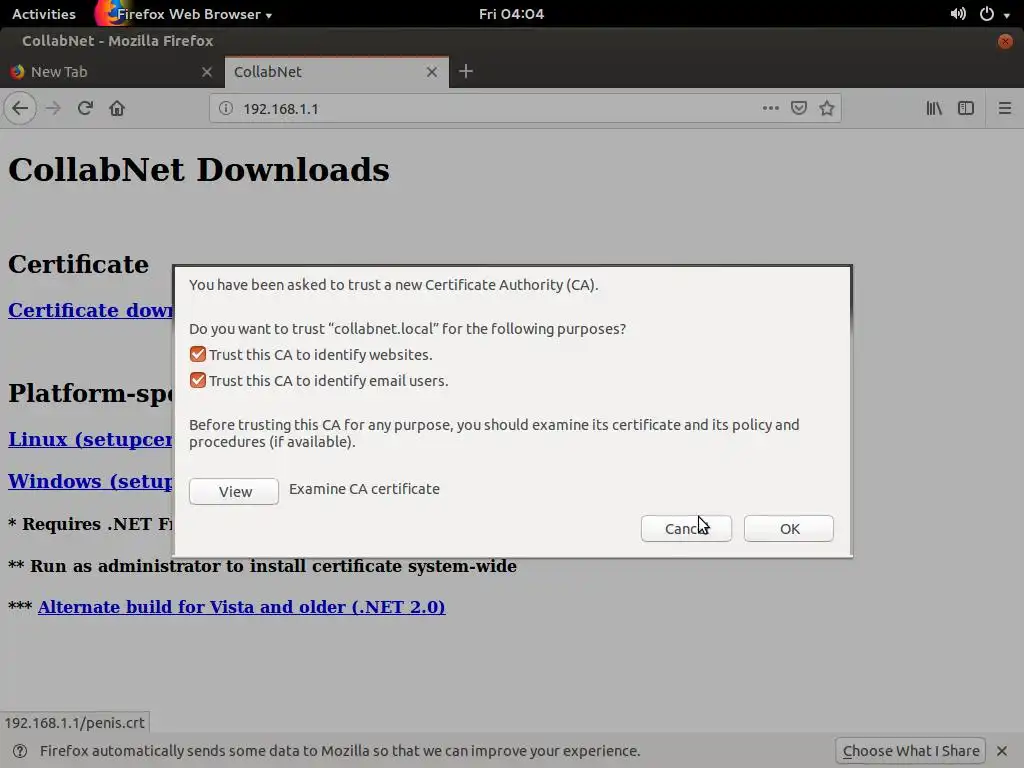Click the CollabNet Downloads heading
The height and width of the screenshot is (768, 1024).
tap(199, 170)
